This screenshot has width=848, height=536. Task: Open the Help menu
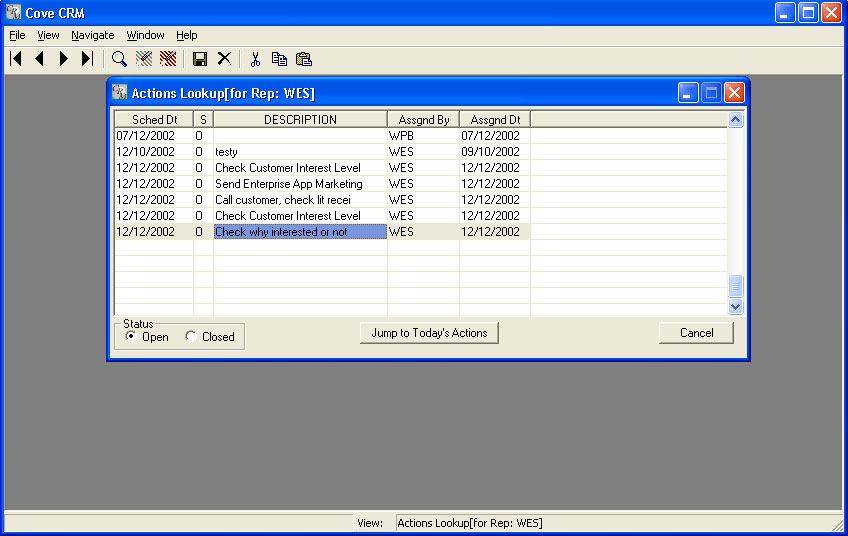point(187,35)
